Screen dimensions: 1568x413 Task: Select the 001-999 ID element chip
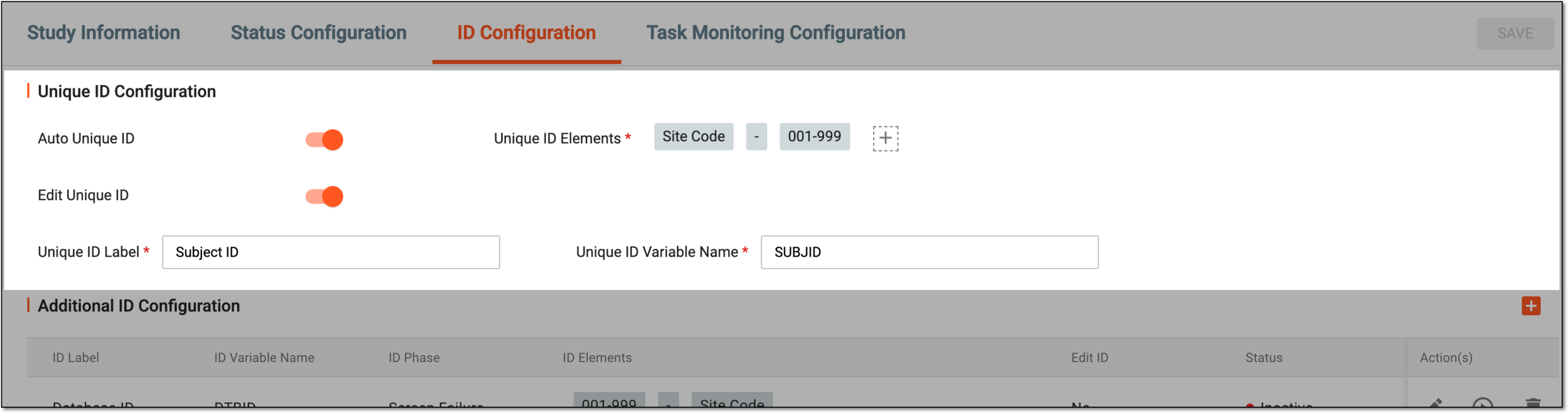coord(814,137)
